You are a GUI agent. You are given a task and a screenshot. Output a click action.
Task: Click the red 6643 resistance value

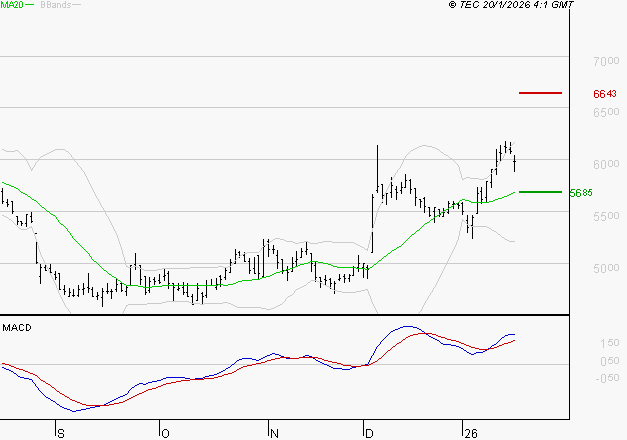(x=605, y=94)
